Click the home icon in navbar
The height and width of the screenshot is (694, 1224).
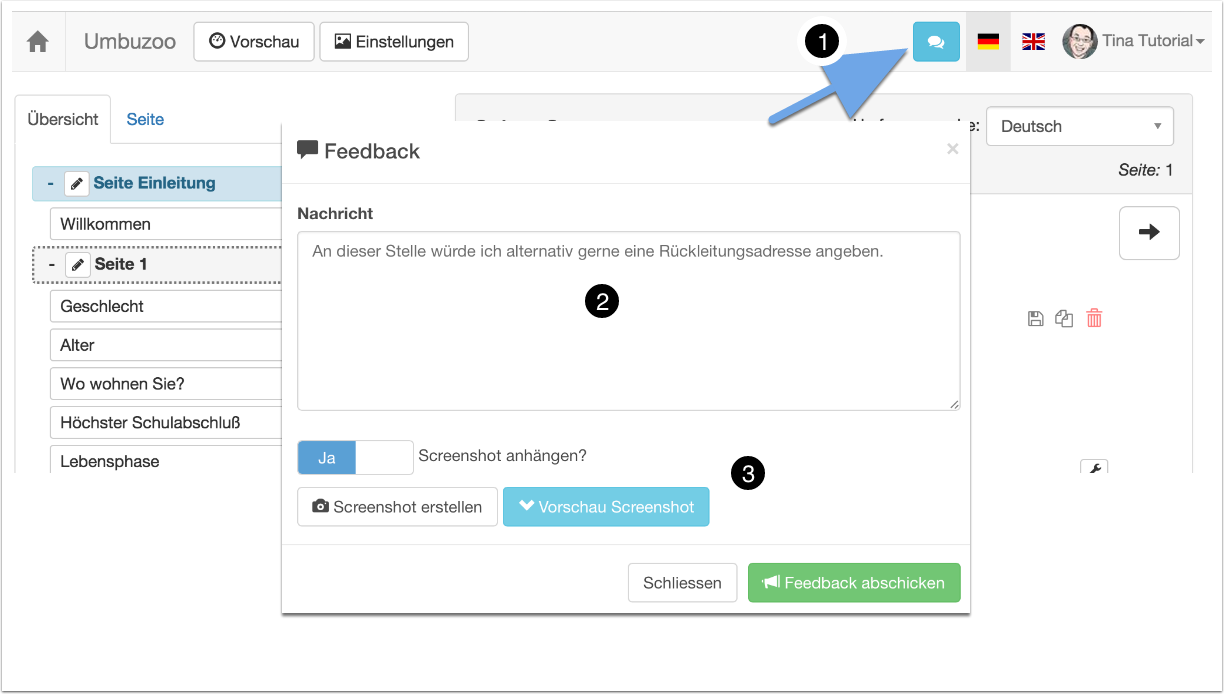38,42
